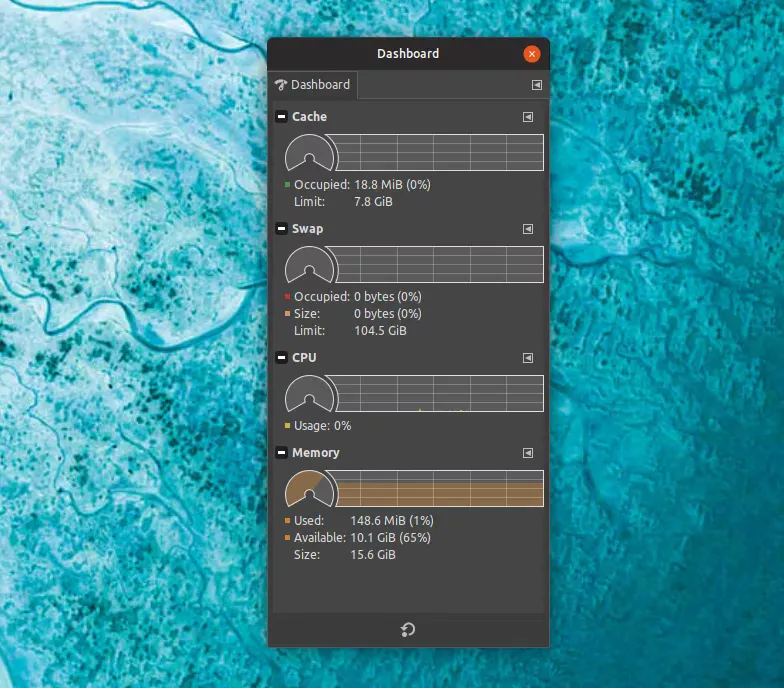Click the Memory heading label

(x=316, y=453)
